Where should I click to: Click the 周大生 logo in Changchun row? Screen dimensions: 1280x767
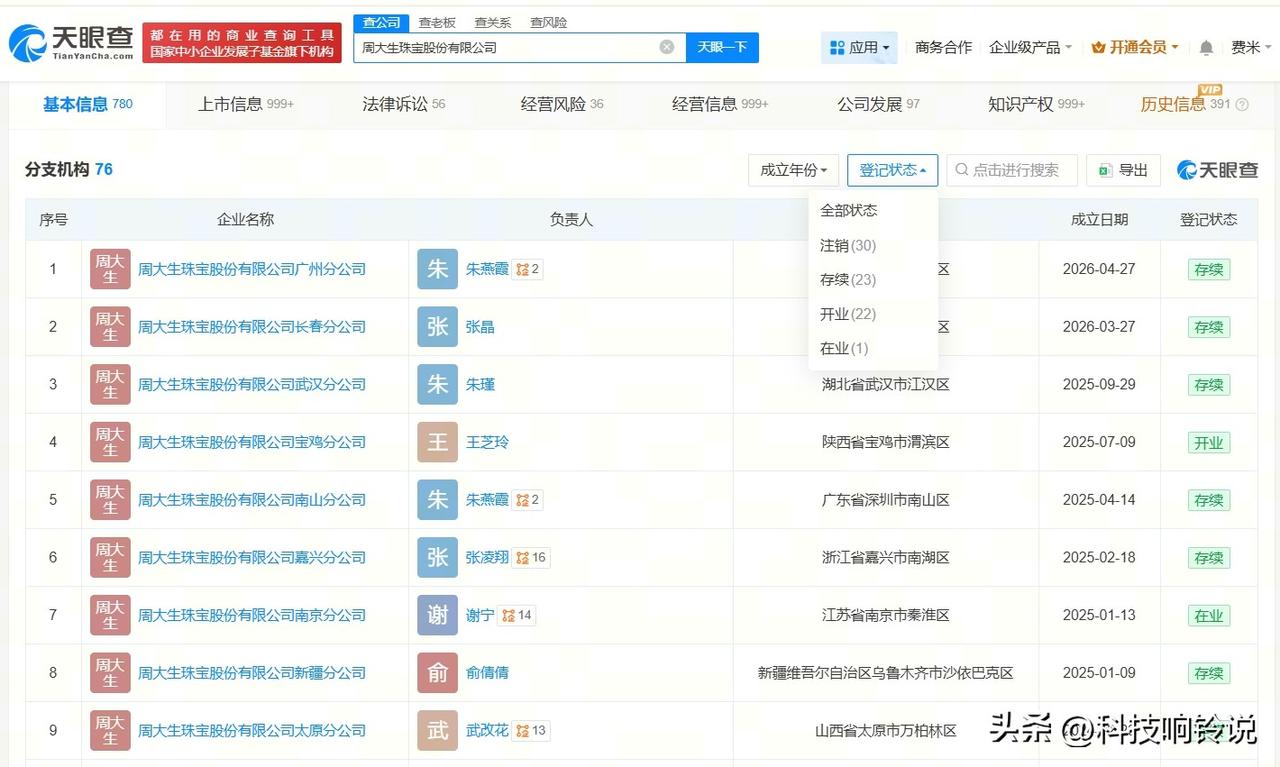pyautogui.click(x=110, y=327)
